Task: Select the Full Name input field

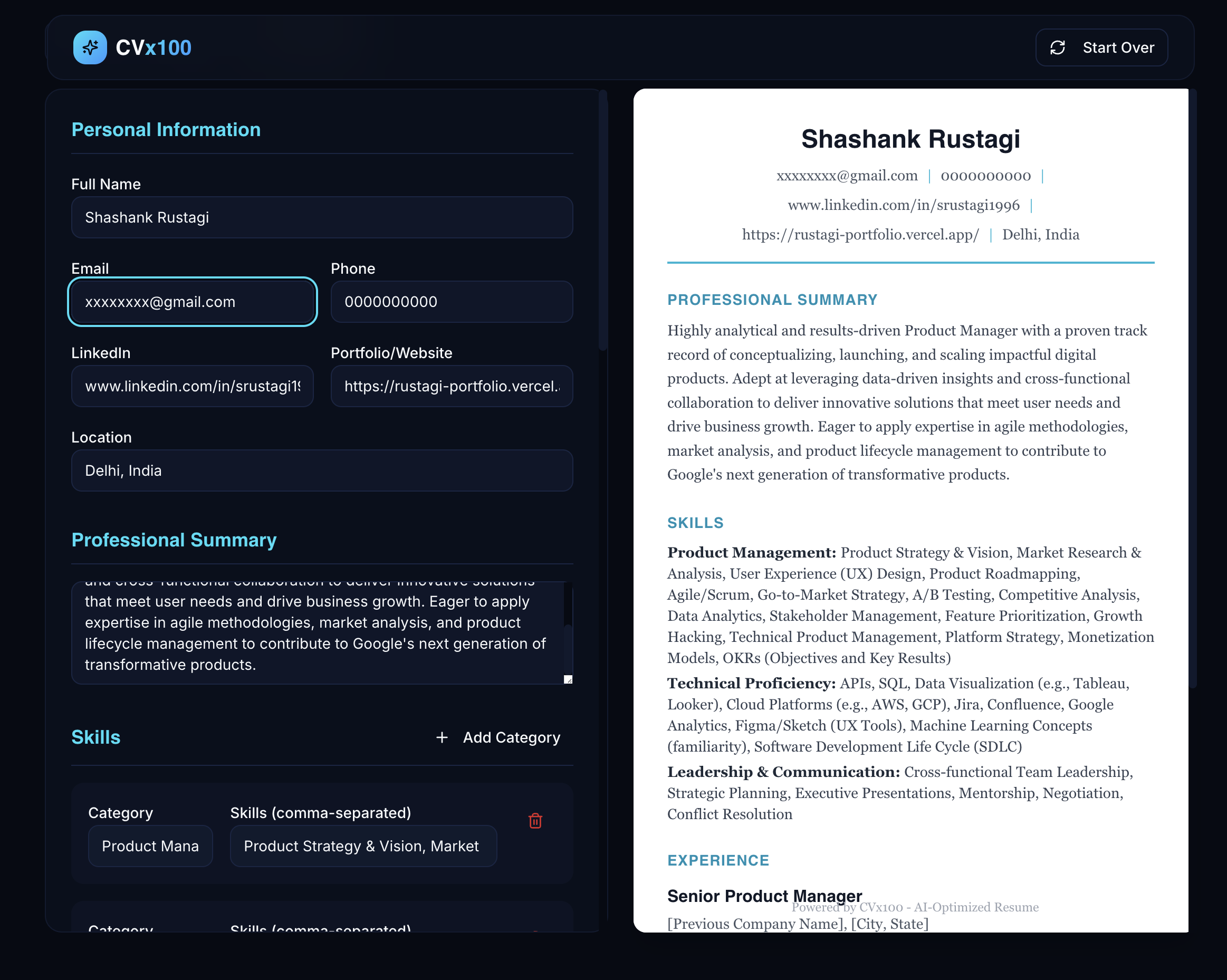Action: (x=322, y=217)
